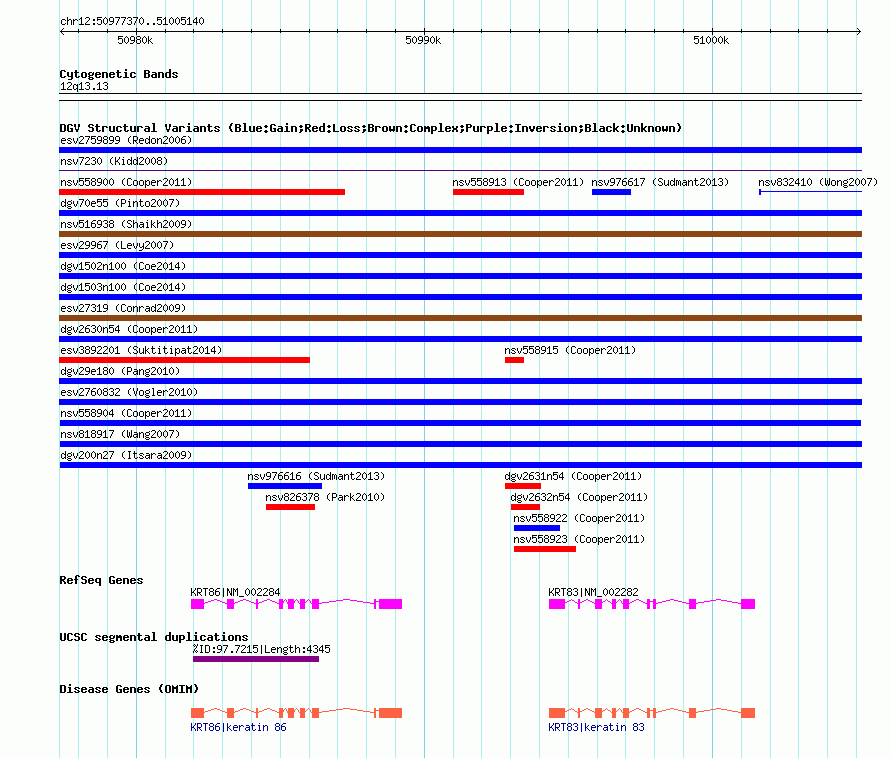Click the small red bar under nsv558915

tap(514, 360)
